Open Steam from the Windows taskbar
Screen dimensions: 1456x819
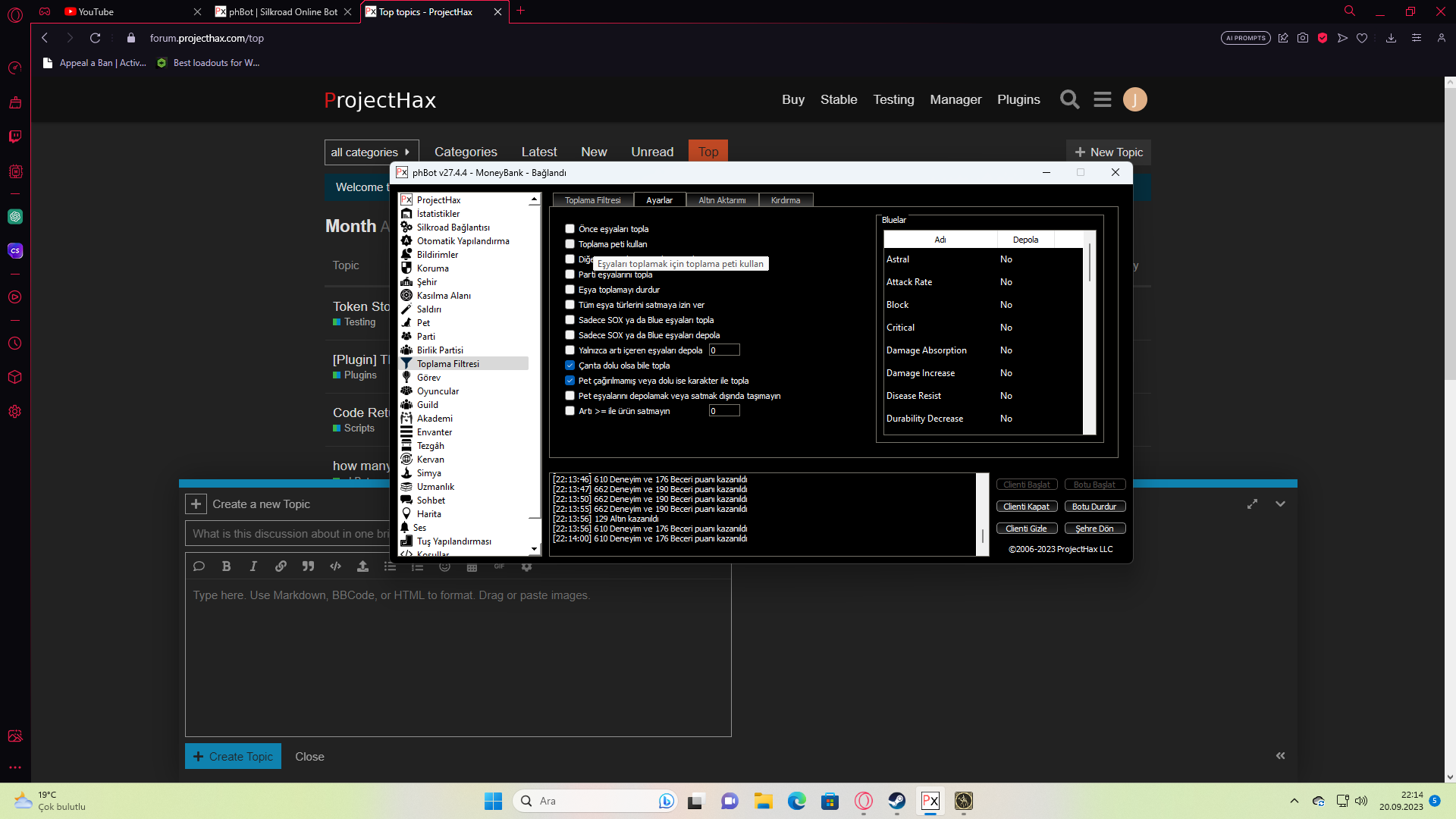pyautogui.click(x=896, y=801)
